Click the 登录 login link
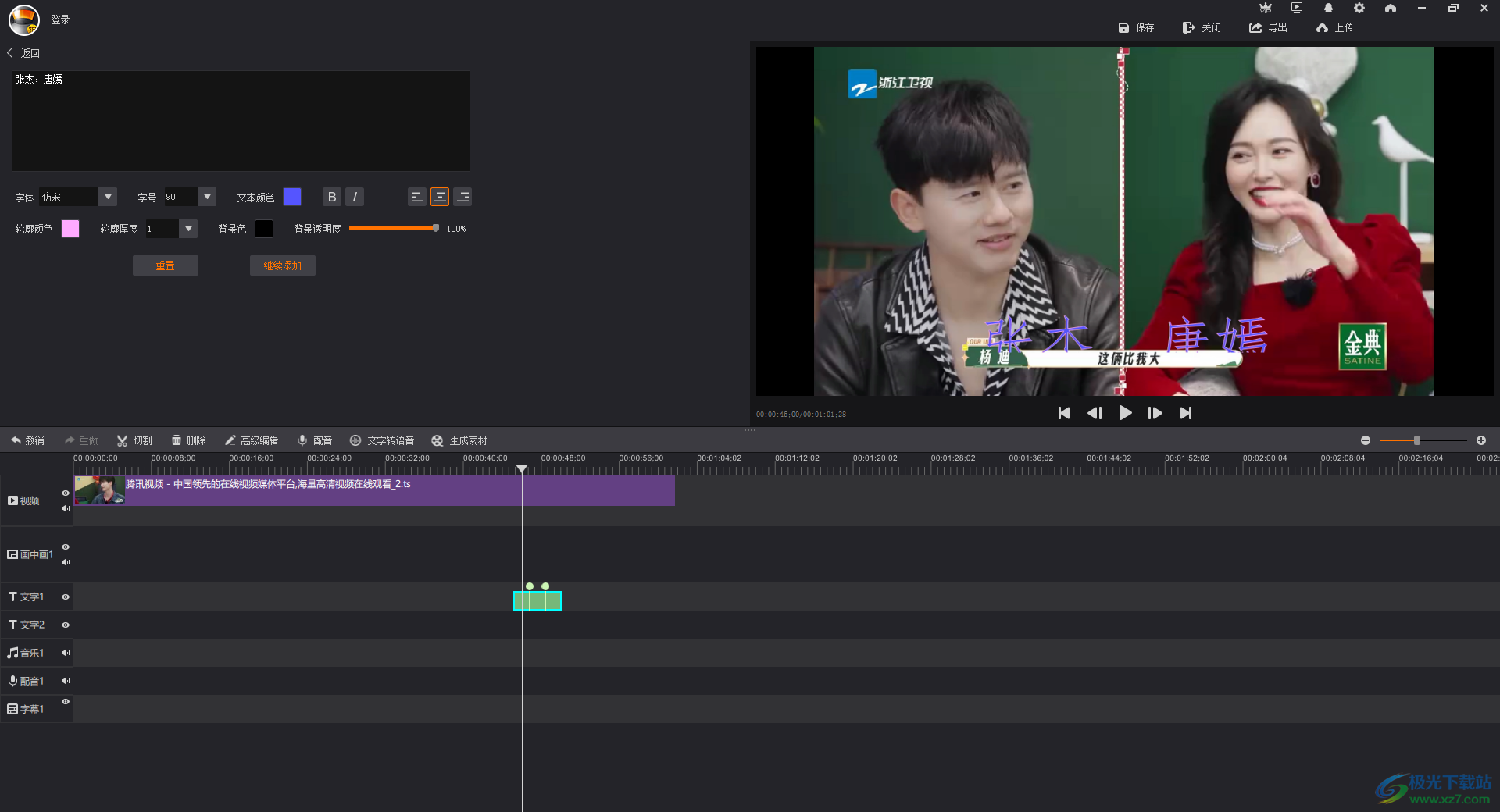The width and height of the screenshot is (1500, 812). pos(60,20)
